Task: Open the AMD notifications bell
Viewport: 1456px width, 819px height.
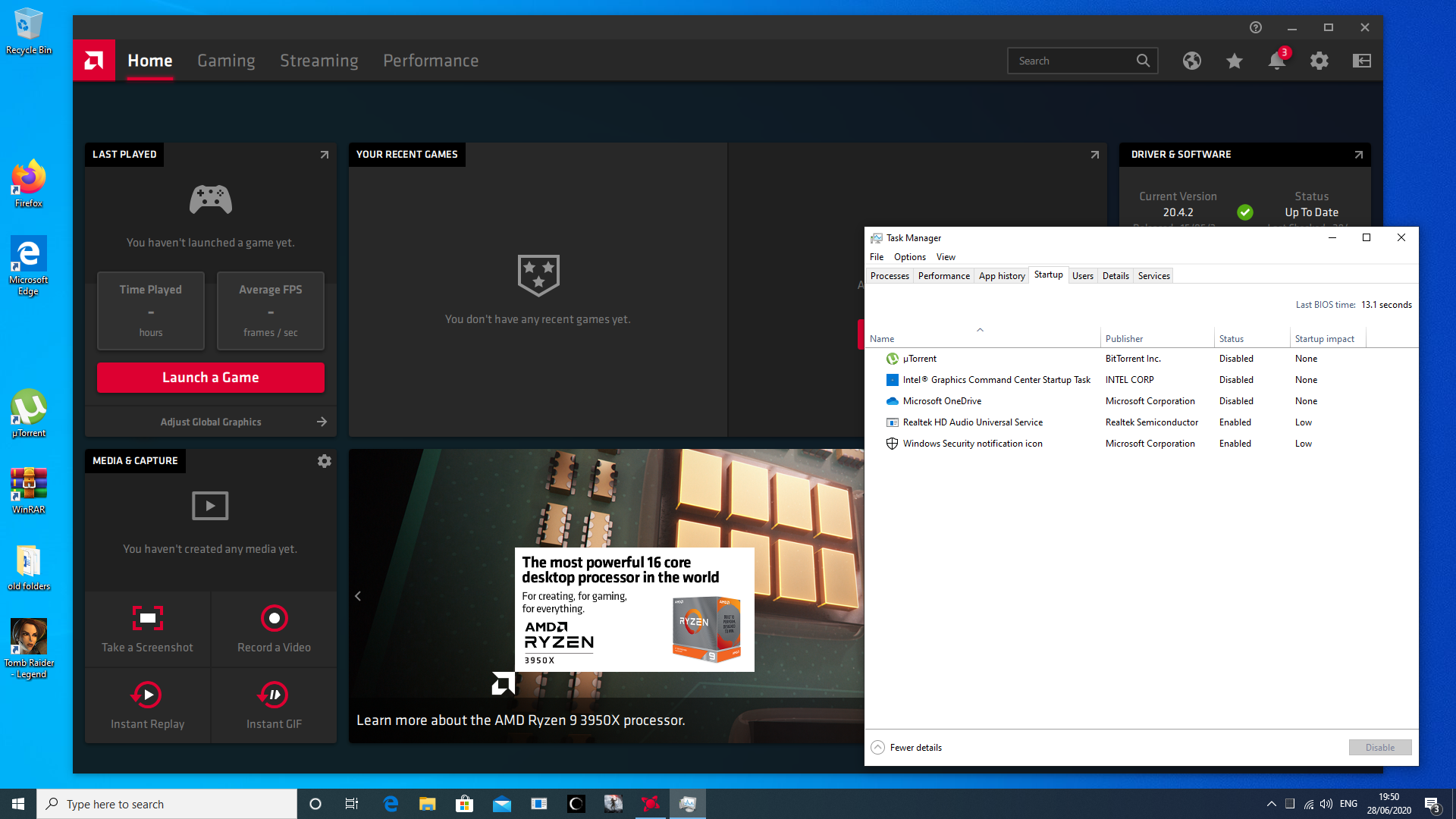Action: point(1276,61)
